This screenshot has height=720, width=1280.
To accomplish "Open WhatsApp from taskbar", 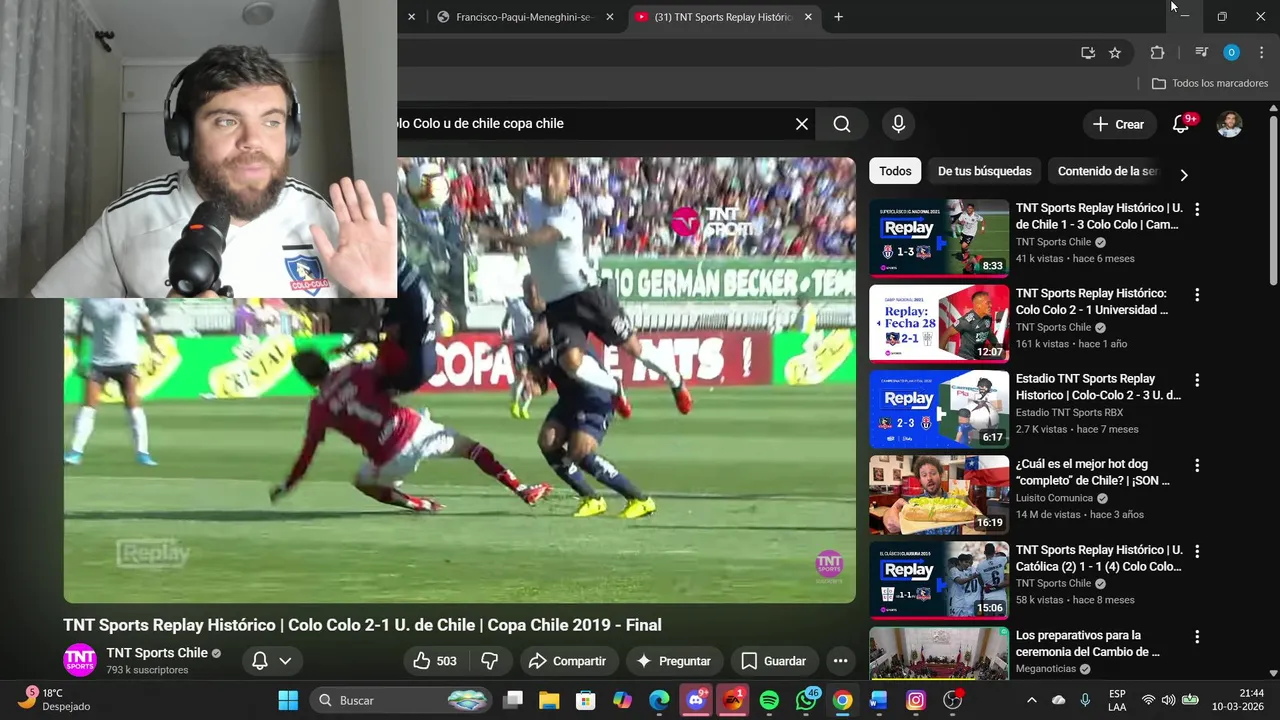I will 806,700.
